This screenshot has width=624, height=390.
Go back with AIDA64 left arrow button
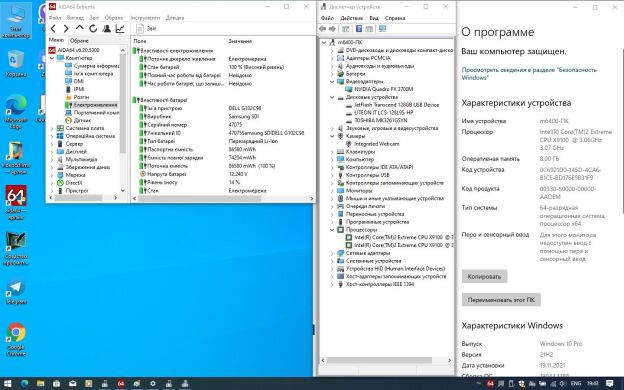pyautogui.click(x=53, y=29)
